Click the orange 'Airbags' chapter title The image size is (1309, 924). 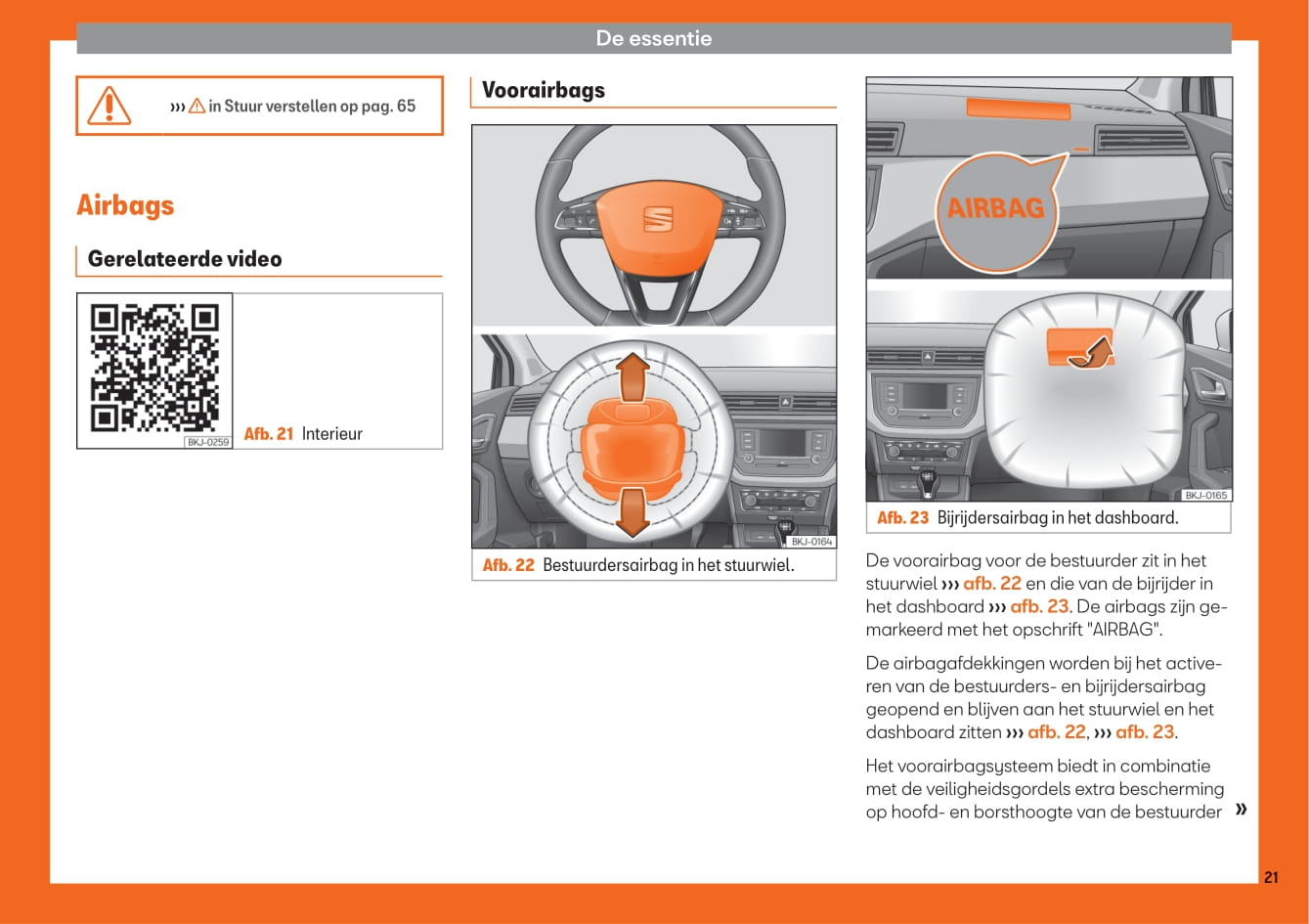(125, 205)
